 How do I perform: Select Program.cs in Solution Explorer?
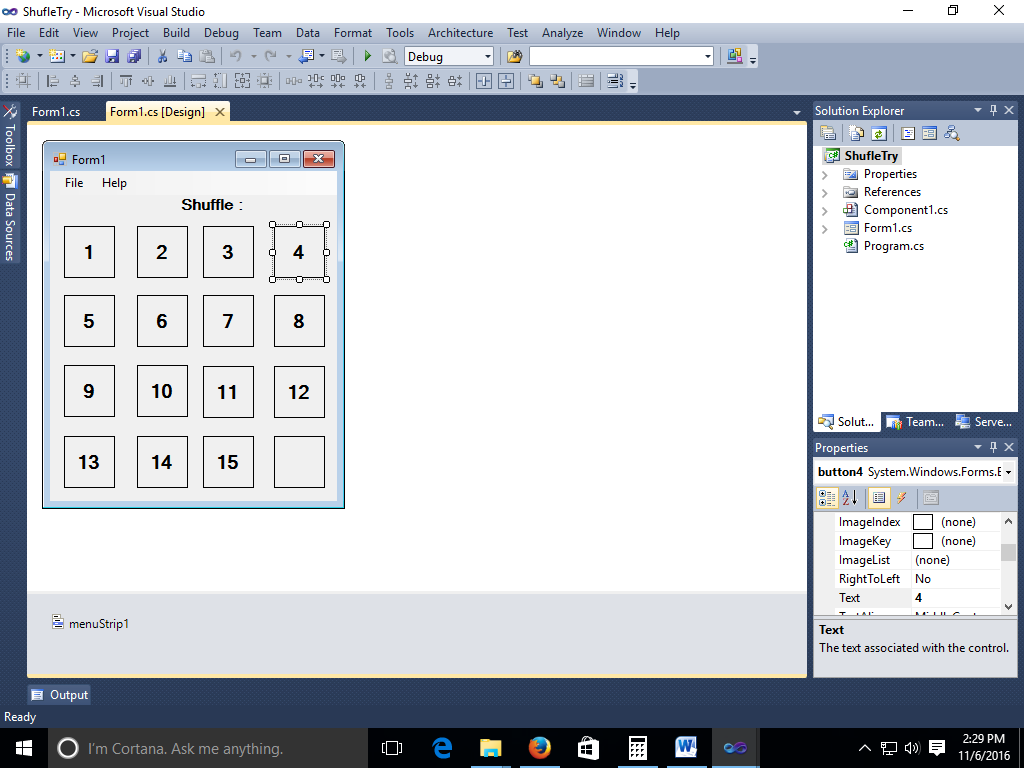tap(893, 246)
